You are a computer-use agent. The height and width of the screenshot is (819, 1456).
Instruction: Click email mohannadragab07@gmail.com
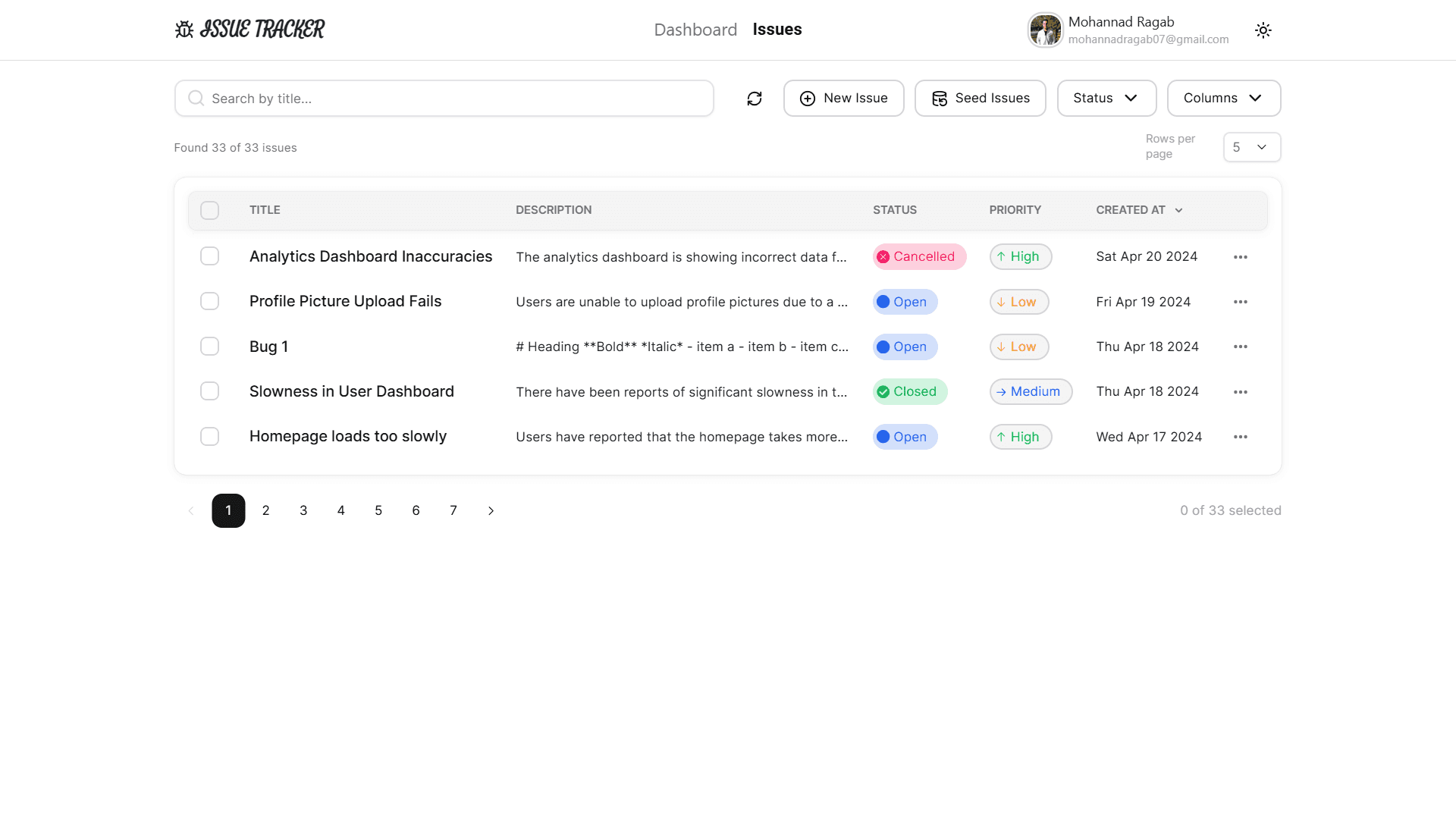tap(1148, 39)
